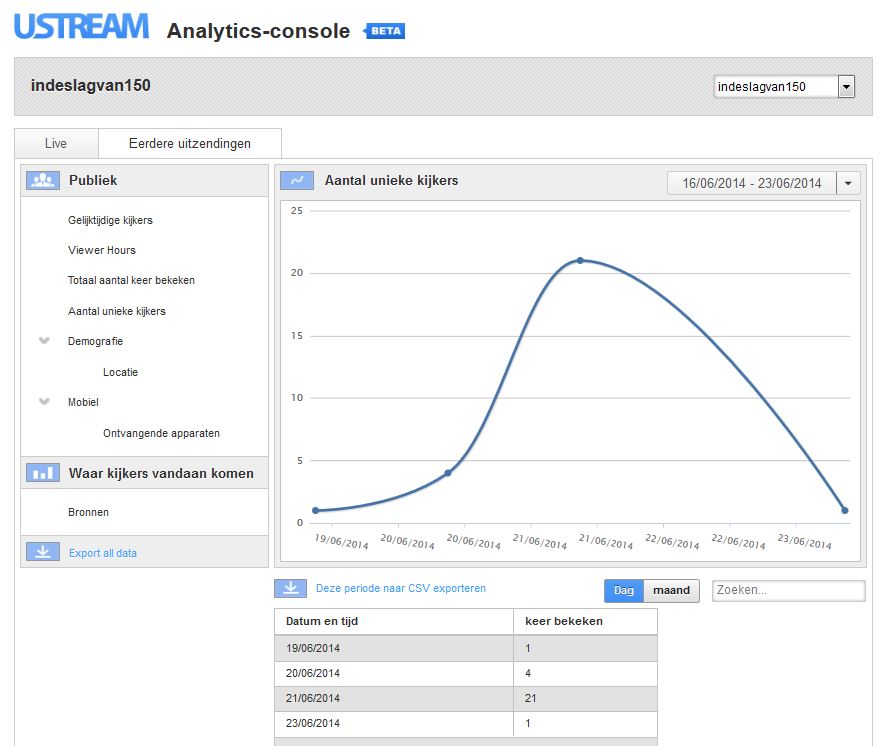881x746 pixels.
Task: Click the Publiek audience people icon
Action: pyautogui.click(x=43, y=180)
